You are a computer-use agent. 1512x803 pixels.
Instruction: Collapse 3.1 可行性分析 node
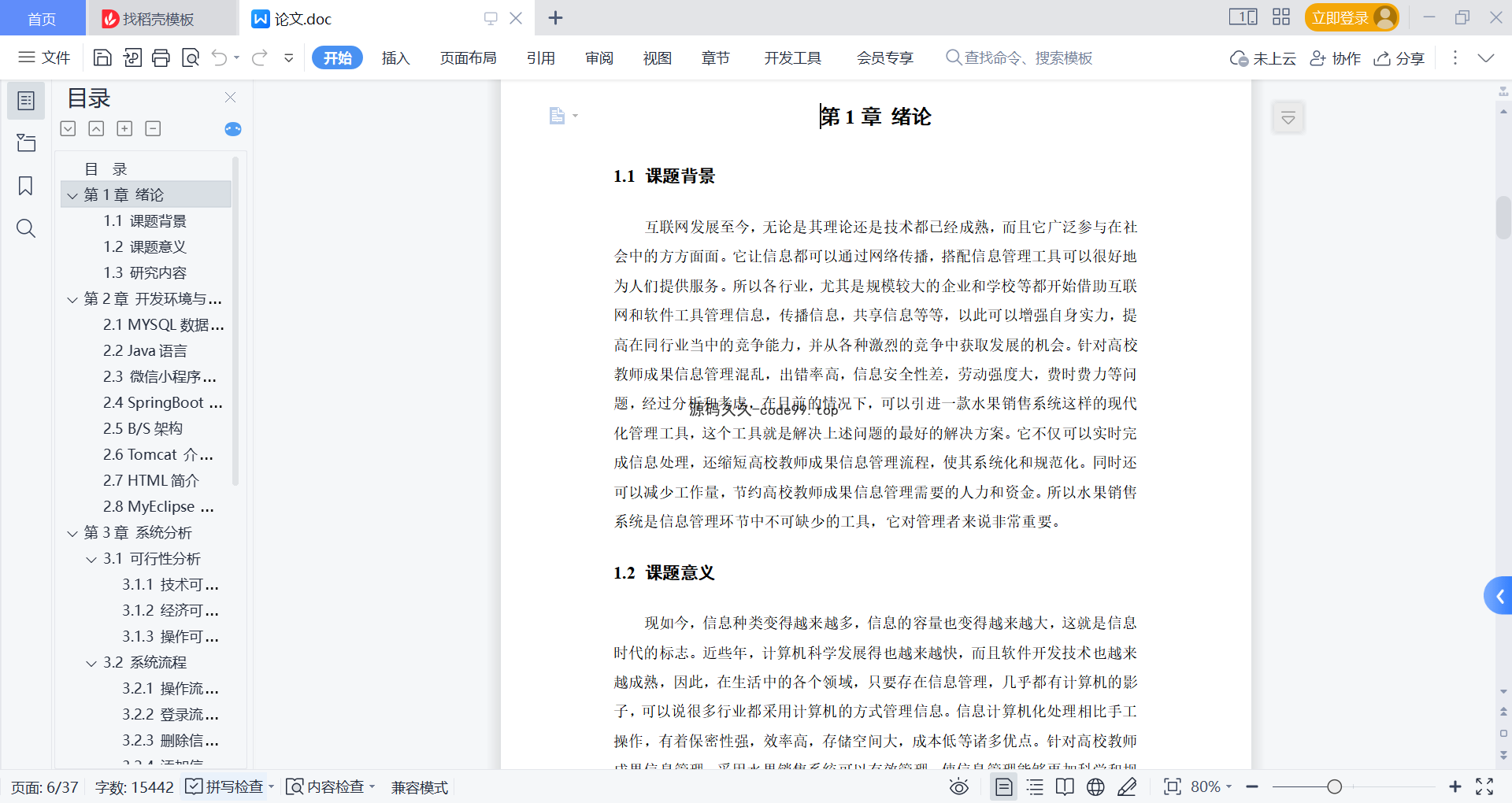(x=91, y=560)
